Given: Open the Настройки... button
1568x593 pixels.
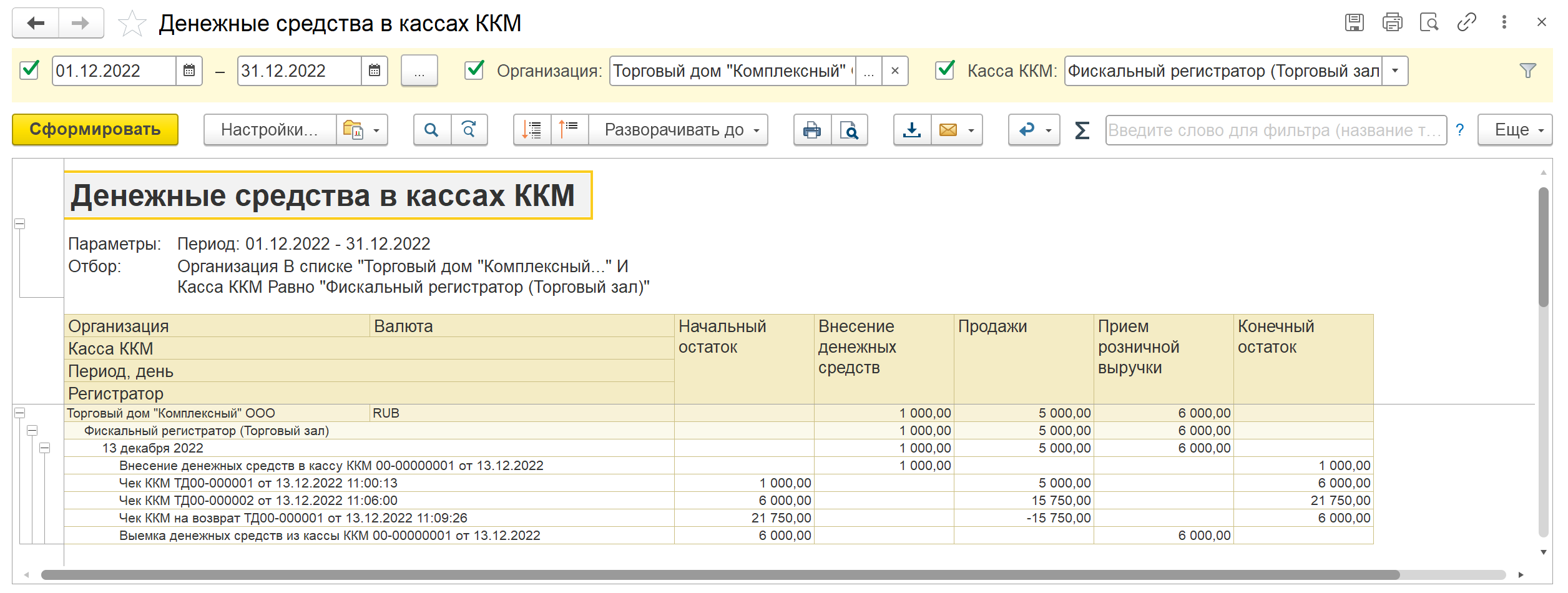Looking at the screenshot, I should [x=270, y=130].
